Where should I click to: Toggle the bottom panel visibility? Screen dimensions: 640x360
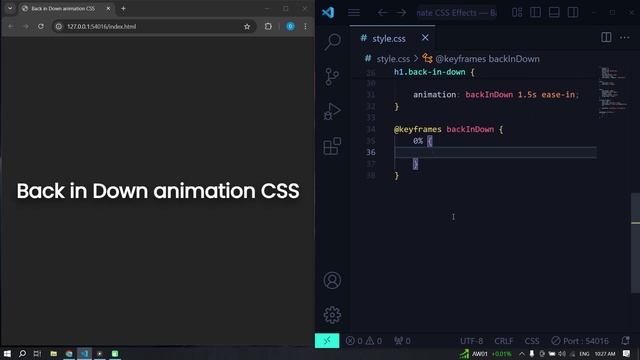[554, 13]
